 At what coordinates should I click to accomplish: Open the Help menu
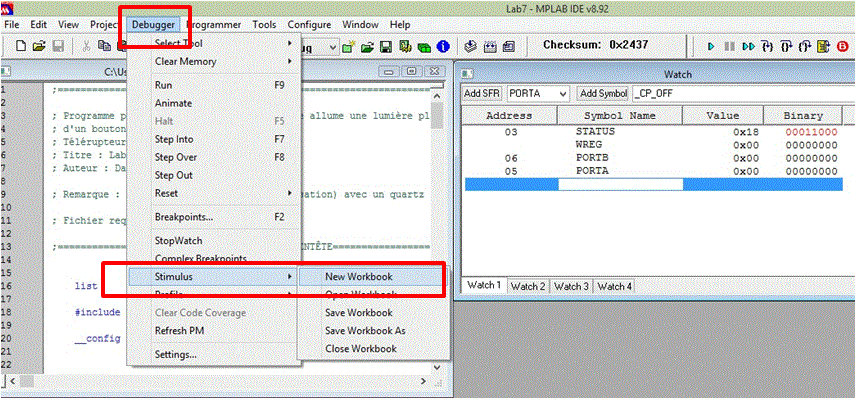[x=400, y=25]
